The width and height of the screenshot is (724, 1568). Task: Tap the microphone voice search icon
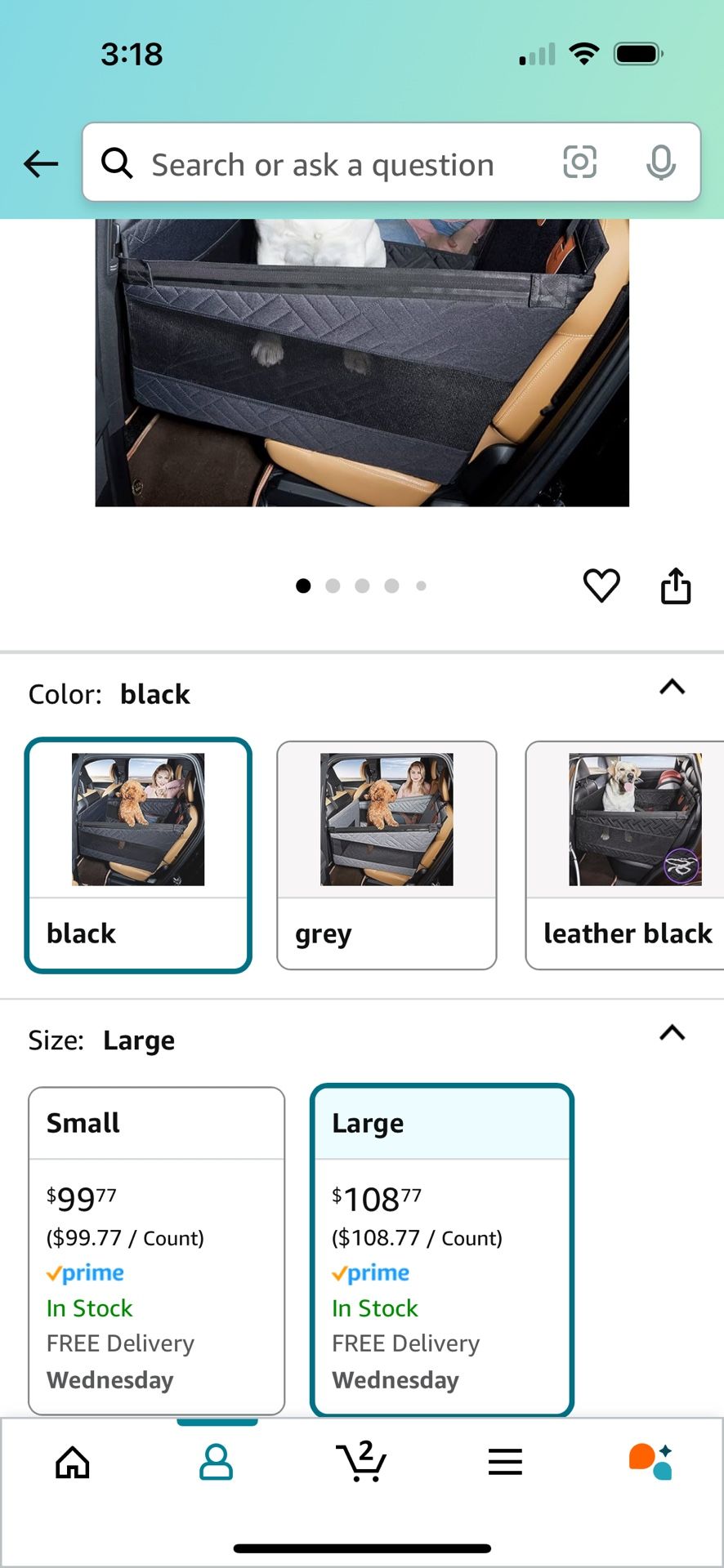click(660, 162)
